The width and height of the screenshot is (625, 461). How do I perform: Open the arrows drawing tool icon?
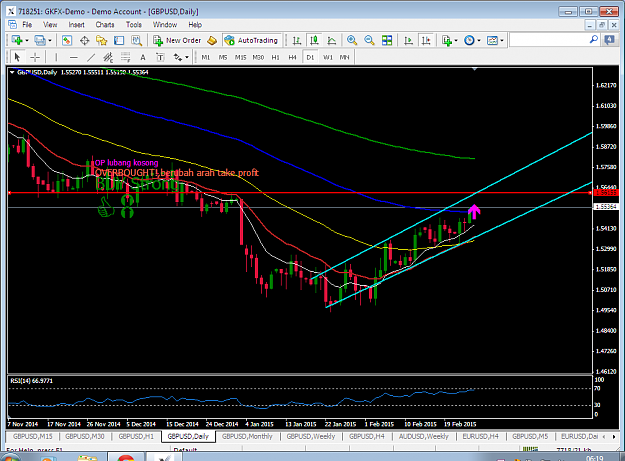click(177, 57)
